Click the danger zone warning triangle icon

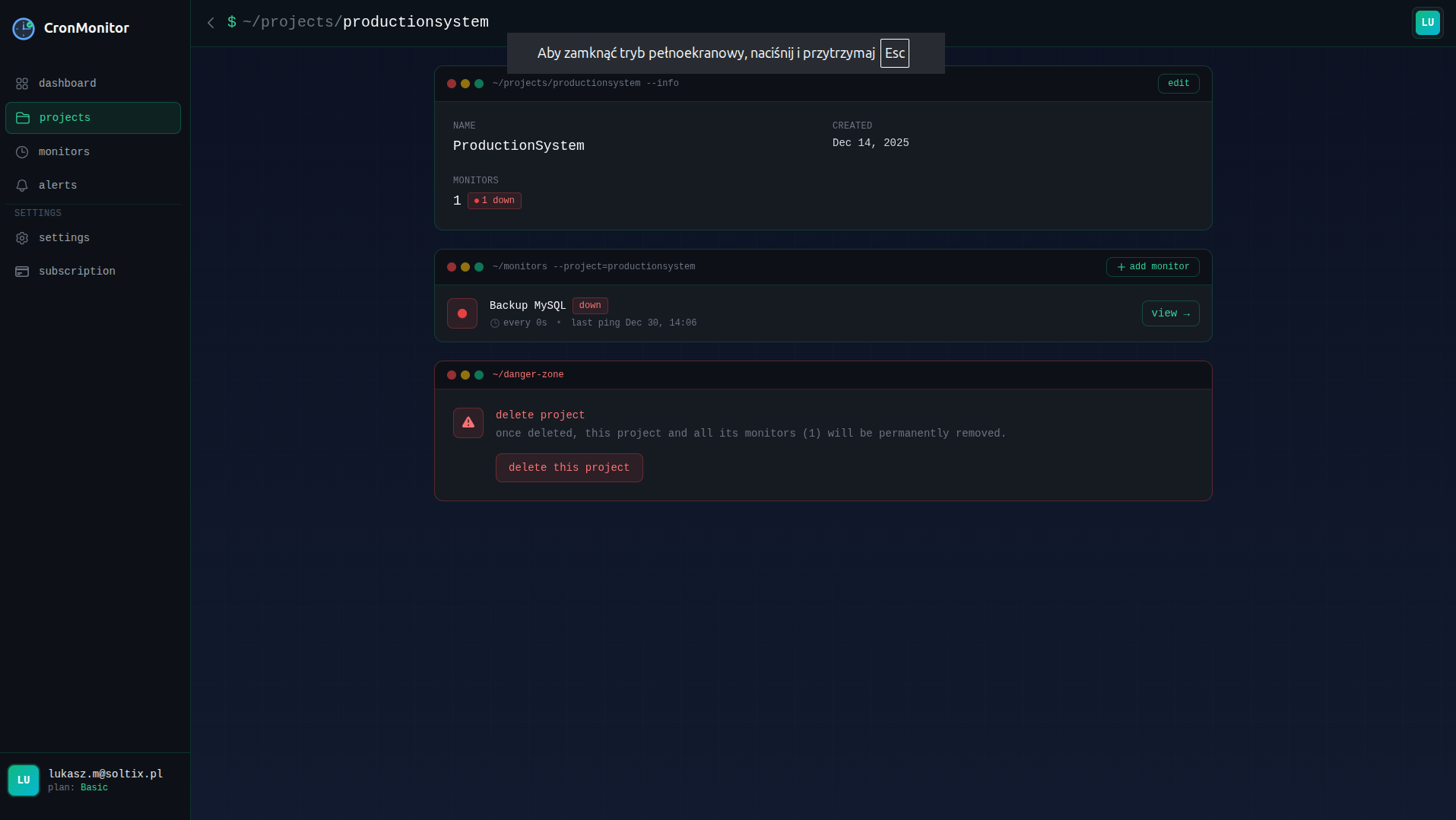468,423
